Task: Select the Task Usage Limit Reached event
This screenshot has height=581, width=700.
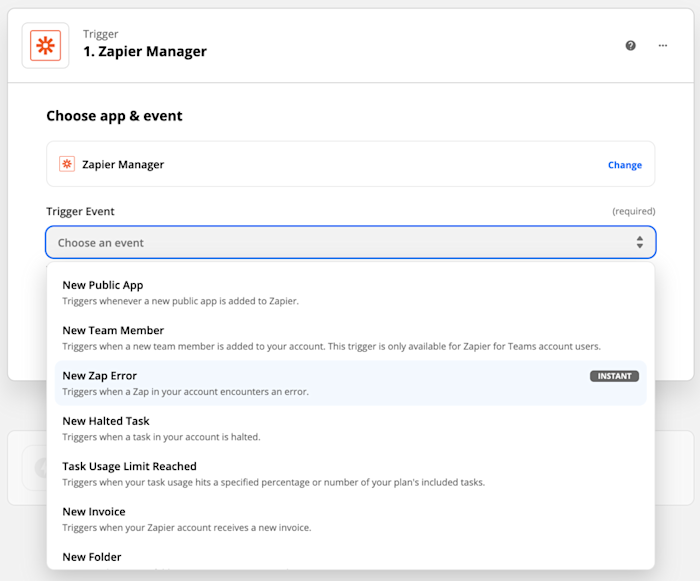Action: point(350,474)
